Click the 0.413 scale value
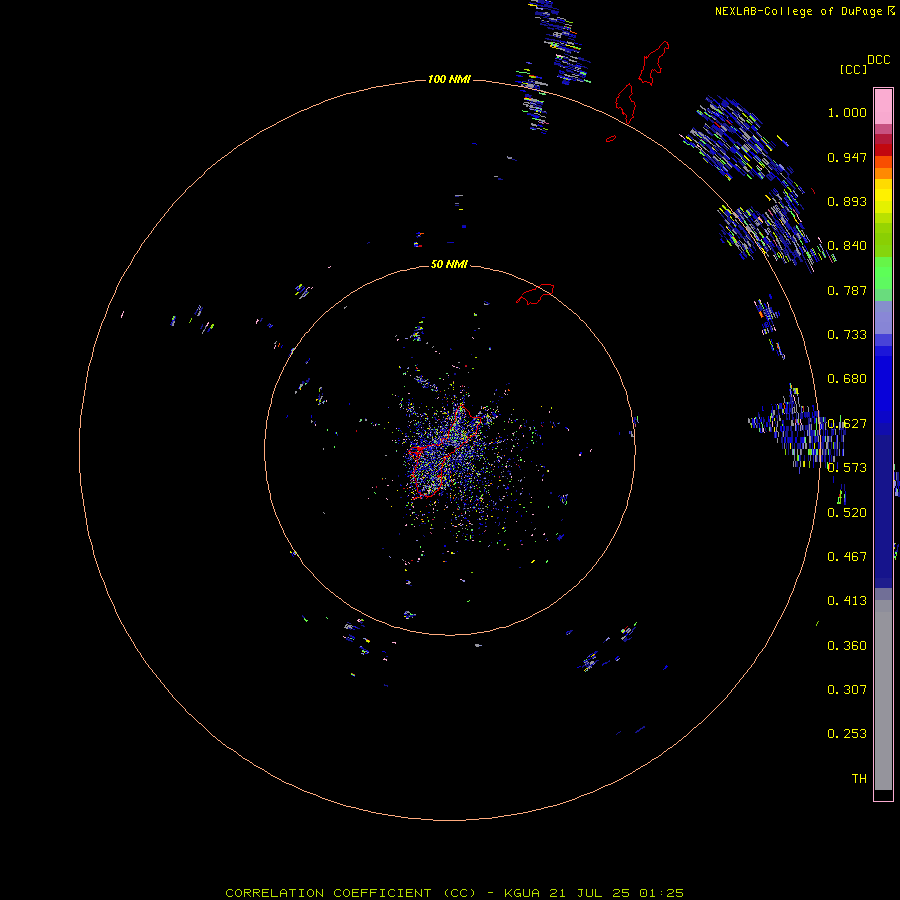 847,601
